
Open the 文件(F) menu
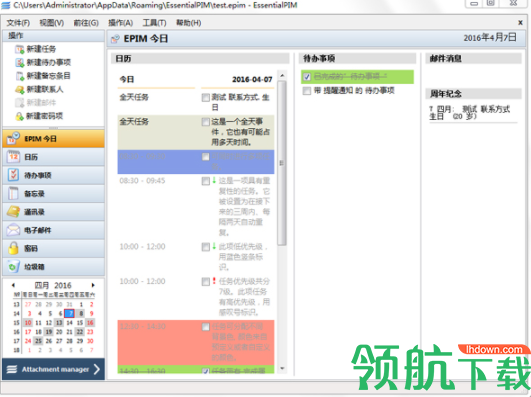pyautogui.click(x=18, y=23)
